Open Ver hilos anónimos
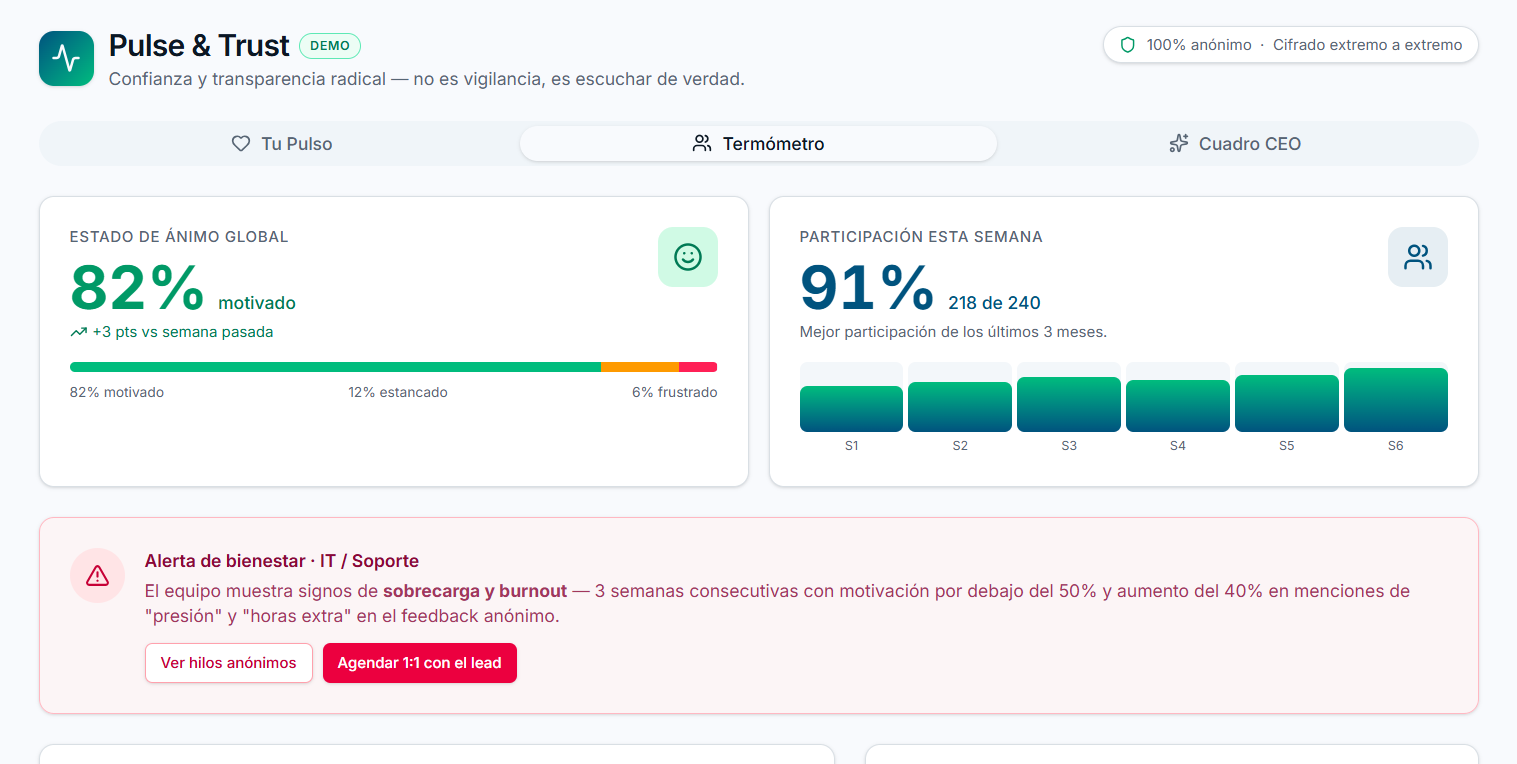The width and height of the screenshot is (1517, 764). click(x=229, y=663)
